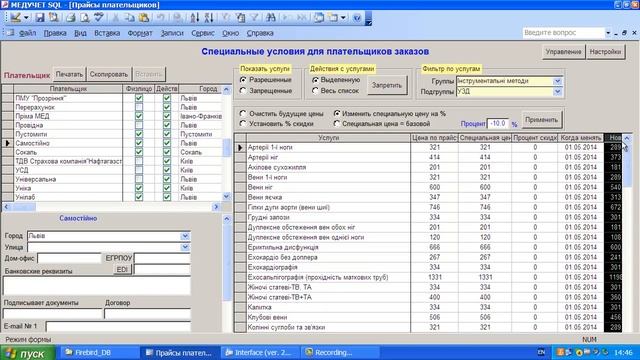Click the Paste clipboard icon
This screenshot has width=640, height=360.
click(144, 18)
